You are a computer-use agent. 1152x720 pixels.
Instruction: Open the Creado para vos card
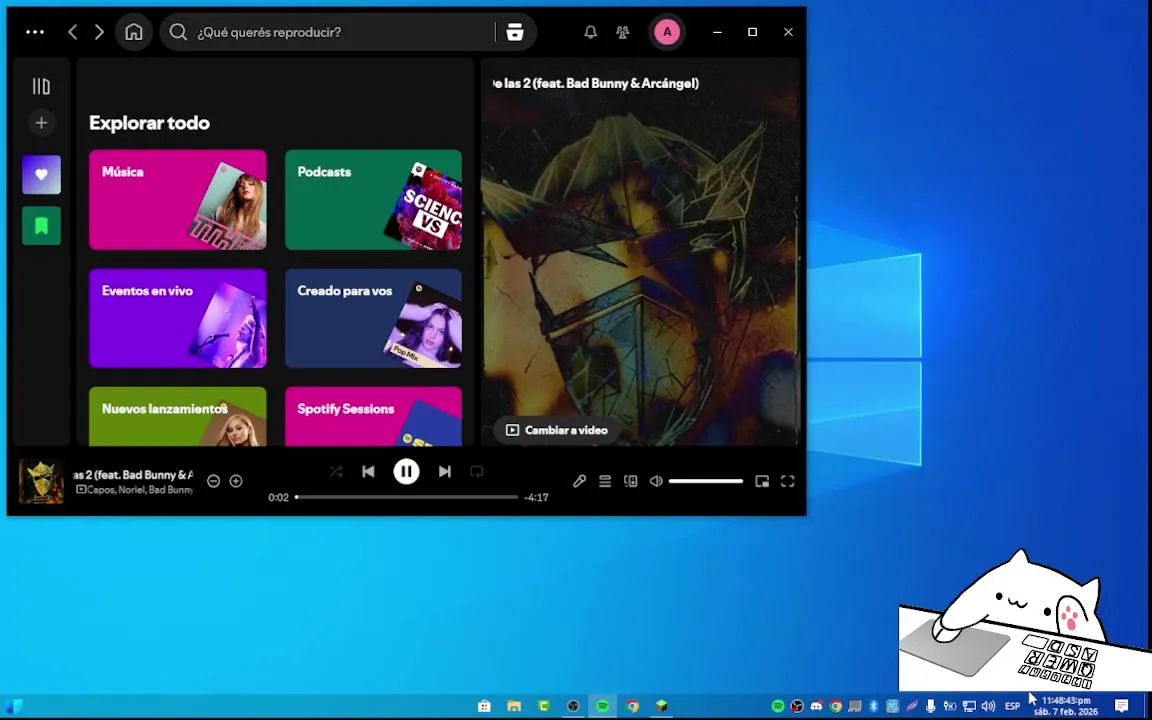click(373, 318)
